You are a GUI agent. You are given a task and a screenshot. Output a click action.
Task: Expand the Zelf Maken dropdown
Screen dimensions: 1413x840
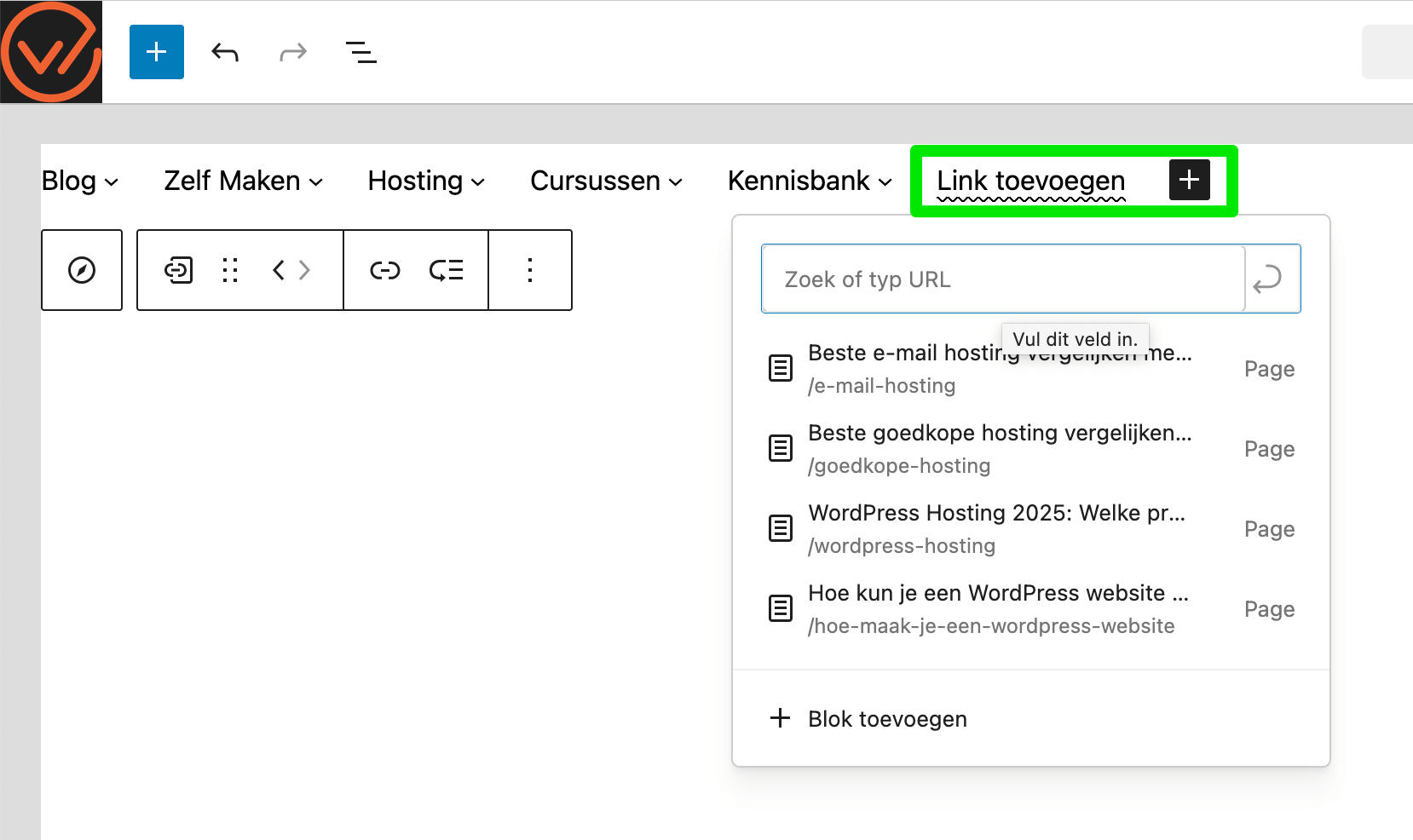[242, 181]
